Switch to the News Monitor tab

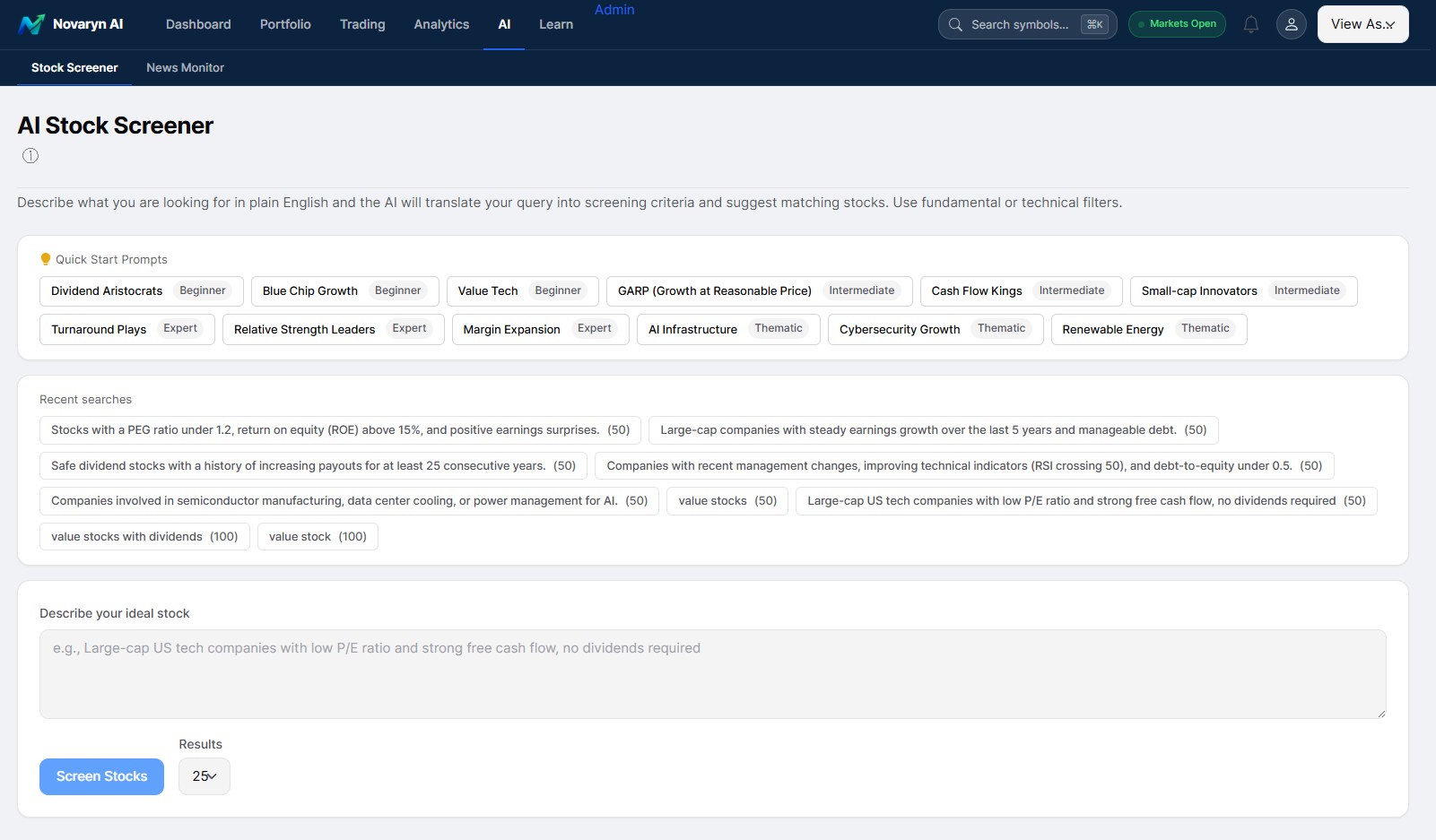(x=185, y=67)
